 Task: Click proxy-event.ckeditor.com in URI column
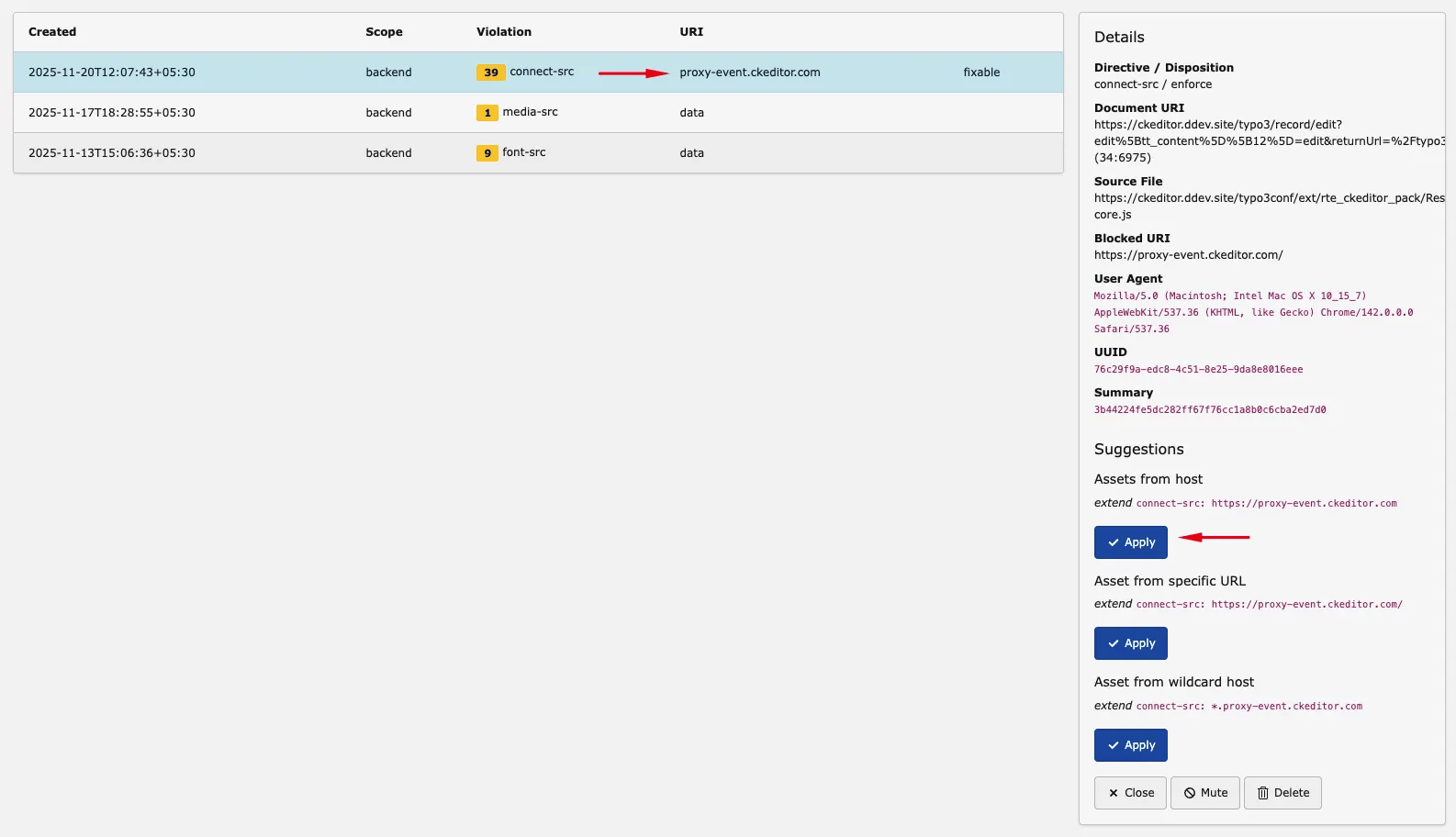(750, 73)
